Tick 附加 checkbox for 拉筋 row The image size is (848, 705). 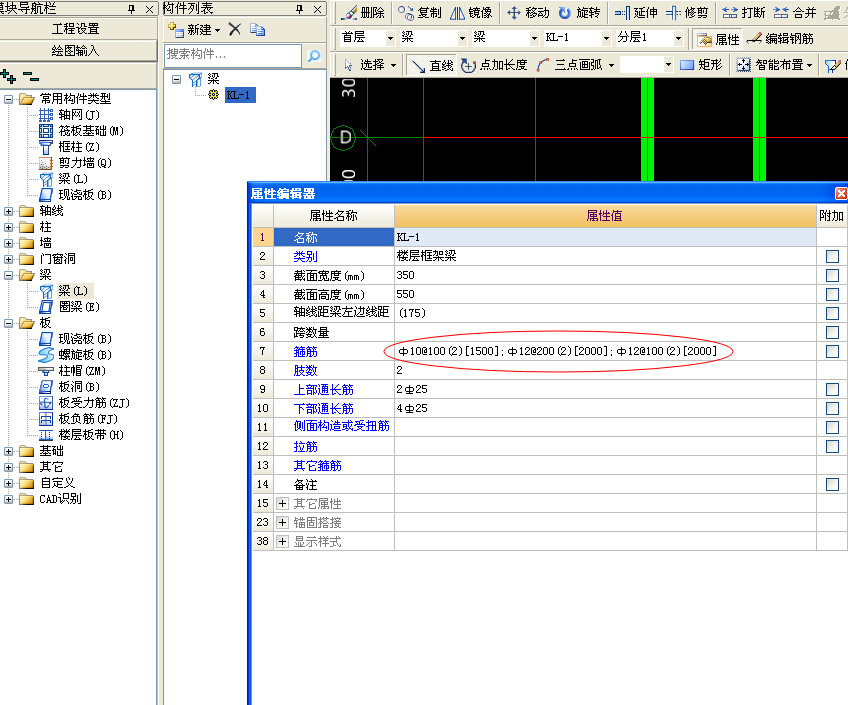[x=832, y=447]
